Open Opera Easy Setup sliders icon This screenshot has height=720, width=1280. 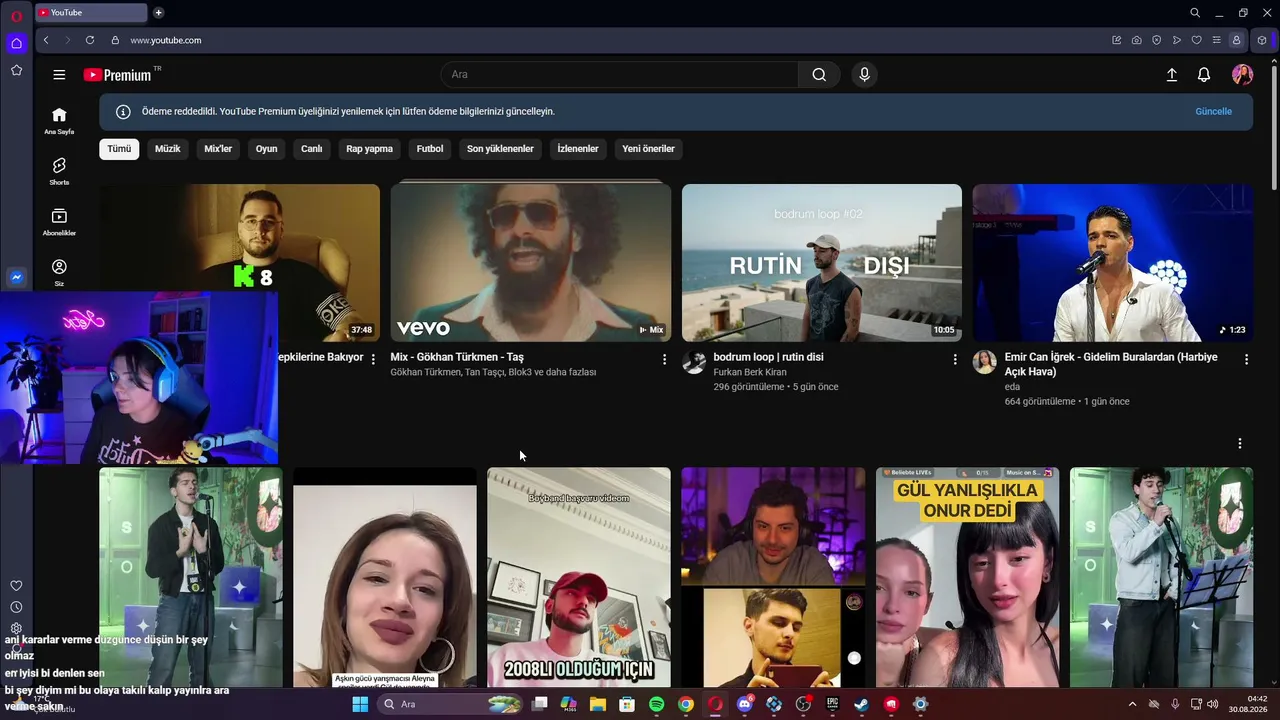pyautogui.click(x=1217, y=40)
